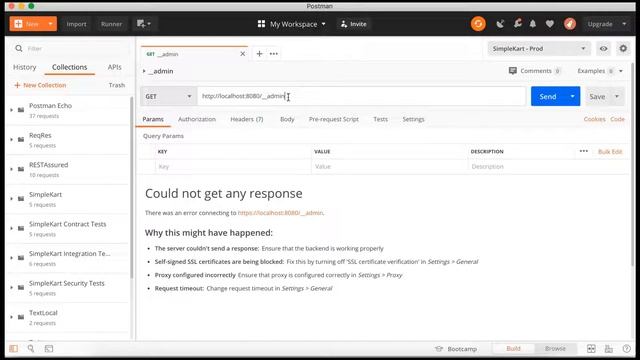Open the wrench settings icon in header
This screenshot has height=360, width=640.
coord(518,24)
